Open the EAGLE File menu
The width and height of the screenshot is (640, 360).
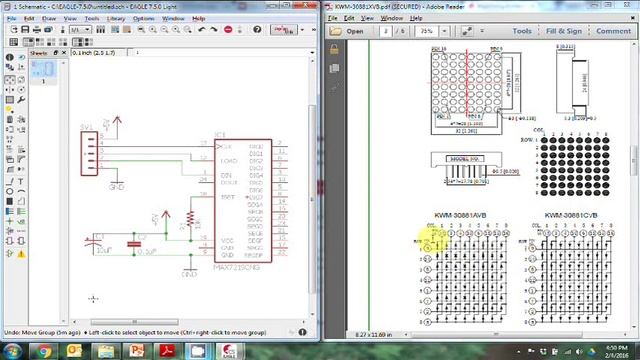coord(11,18)
